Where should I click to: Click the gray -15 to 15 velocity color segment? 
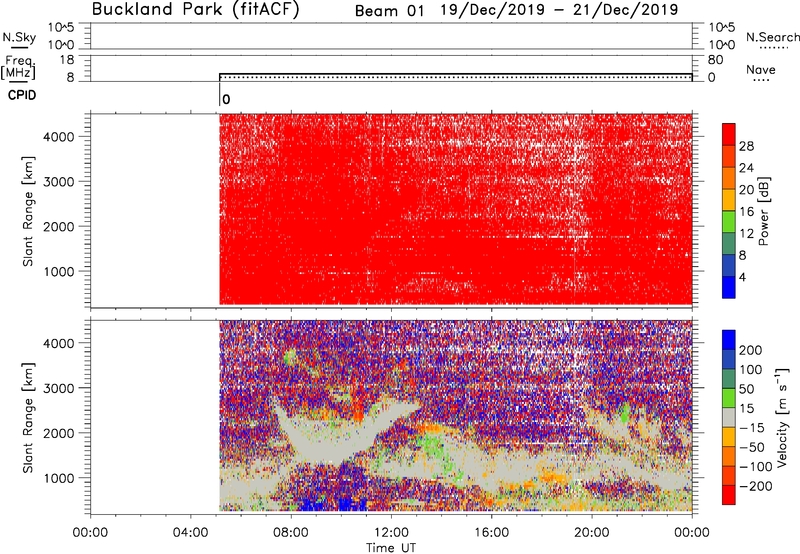[x=729, y=417]
